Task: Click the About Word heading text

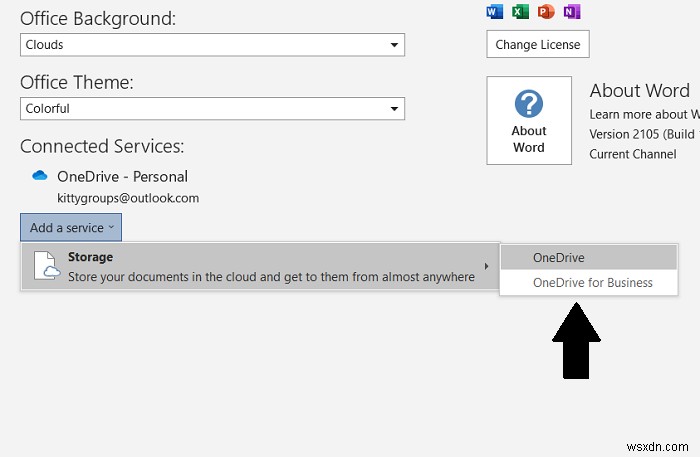Action: pos(640,91)
